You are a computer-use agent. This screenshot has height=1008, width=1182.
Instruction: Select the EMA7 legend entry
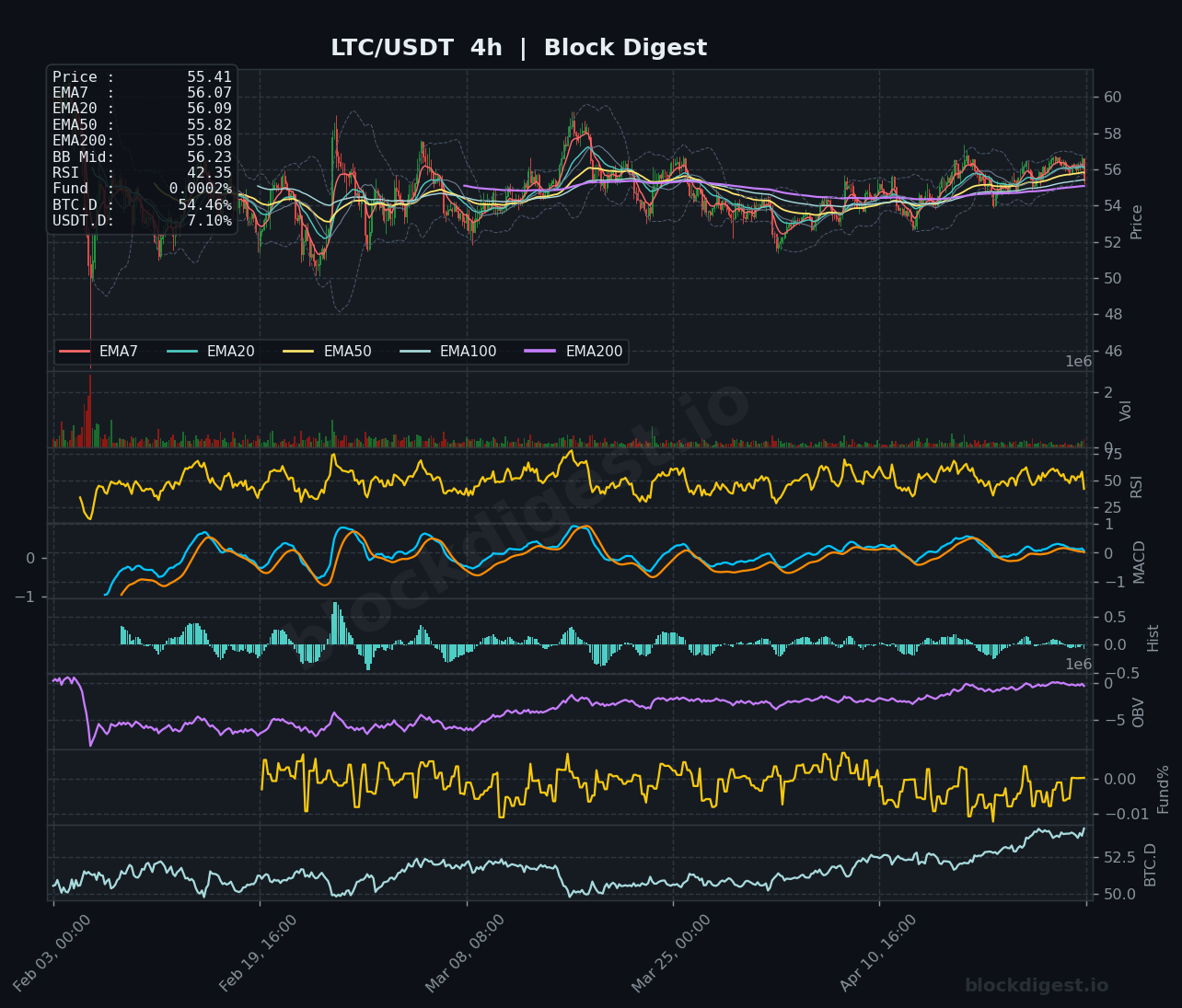click(x=98, y=352)
